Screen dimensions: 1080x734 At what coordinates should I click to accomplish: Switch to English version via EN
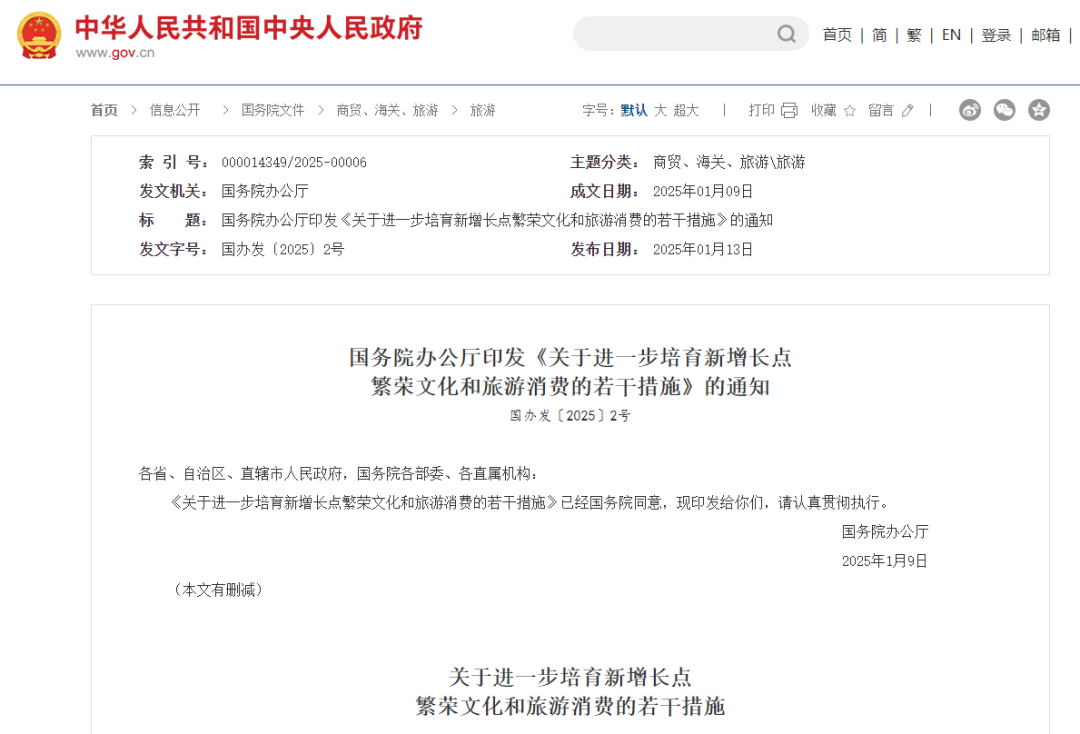click(951, 34)
